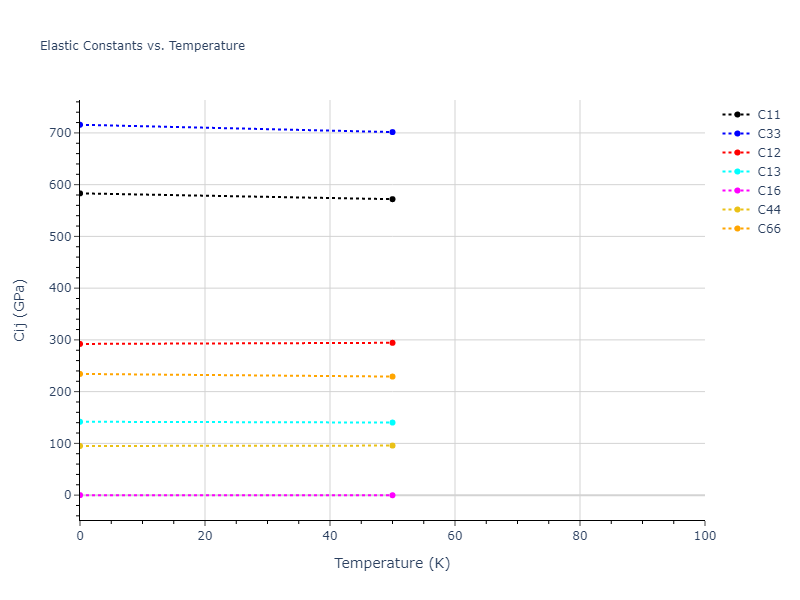This screenshot has width=800, height=600.
Task: Click the 'Cij (GPa)' y-axis title
Action: [x=20, y=310]
